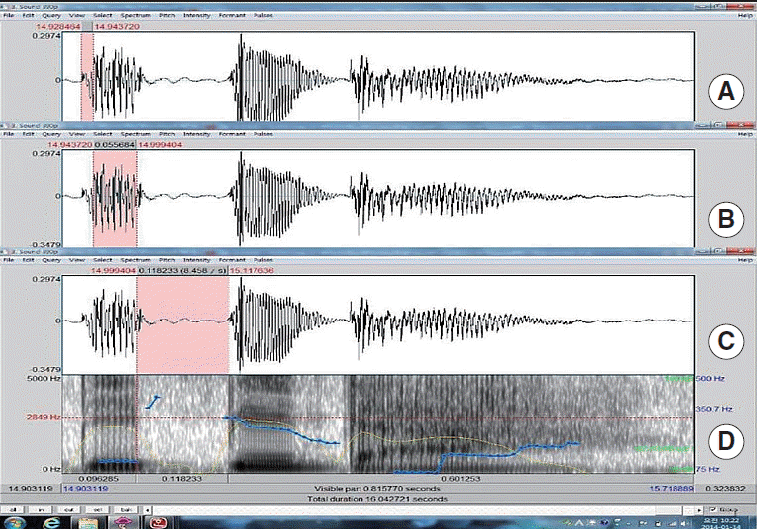This screenshot has width=757, height=529.
Task: Click the horizontal scrollbar below the total duration
Action: pos(400,509)
